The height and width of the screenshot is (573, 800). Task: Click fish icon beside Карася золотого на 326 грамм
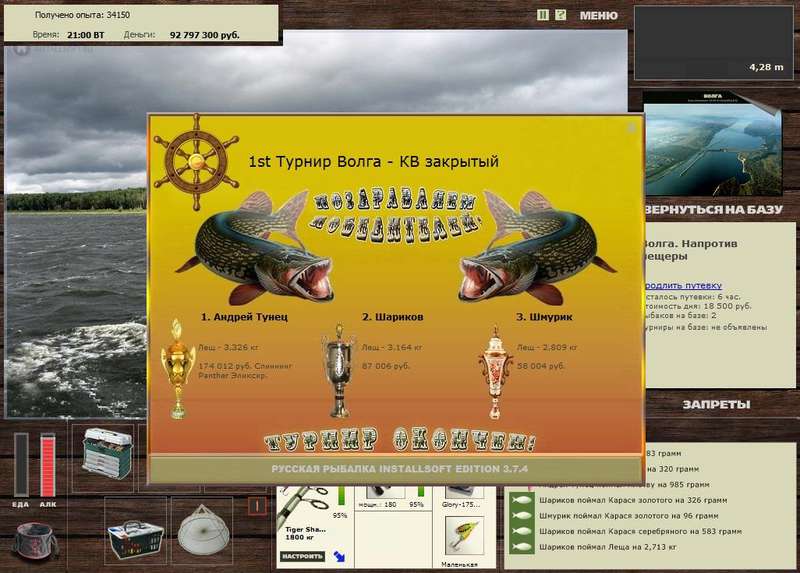(521, 501)
